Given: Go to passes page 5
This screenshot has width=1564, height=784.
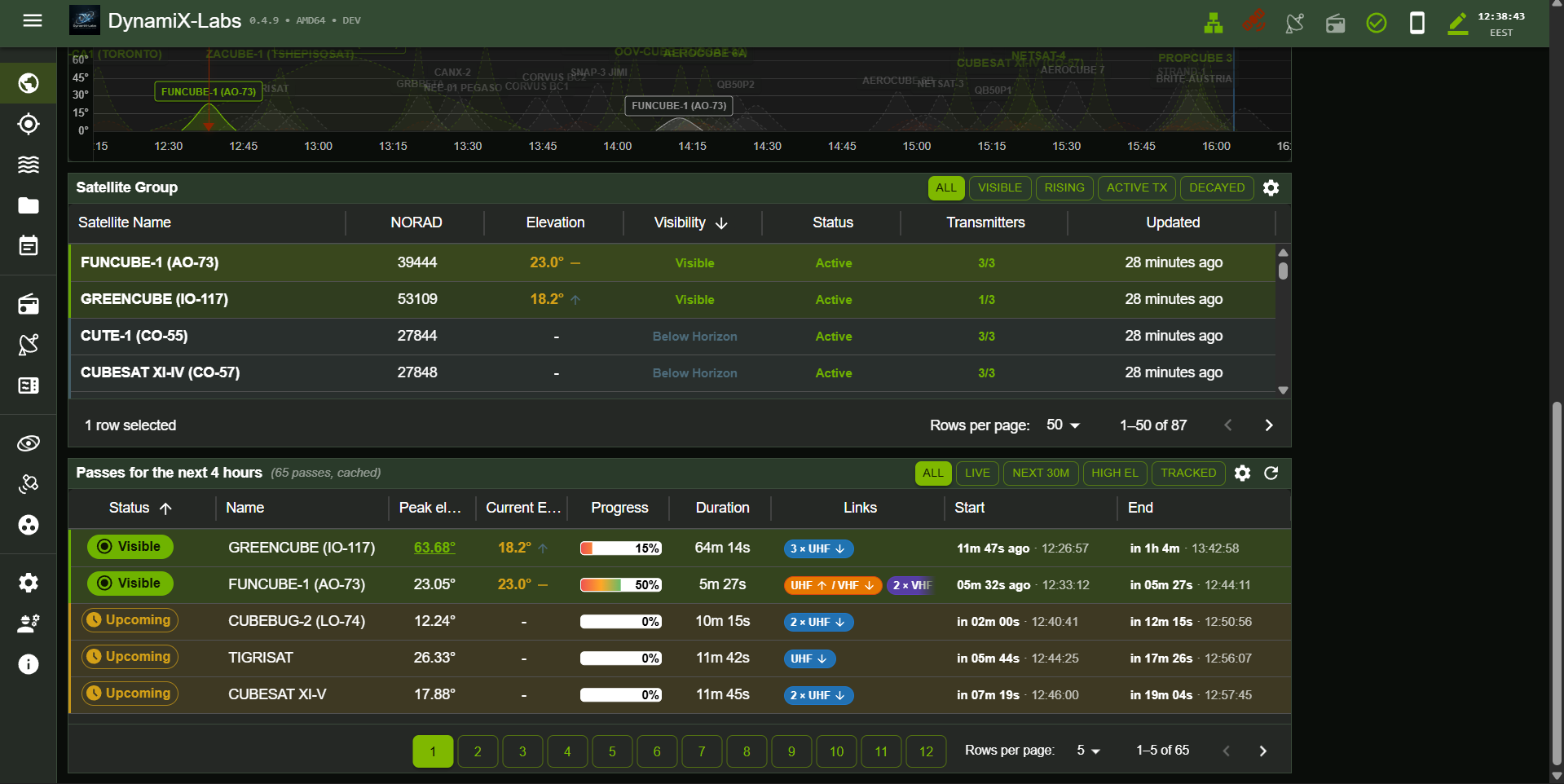Looking at the screenshot, I should tap(612, 751).
